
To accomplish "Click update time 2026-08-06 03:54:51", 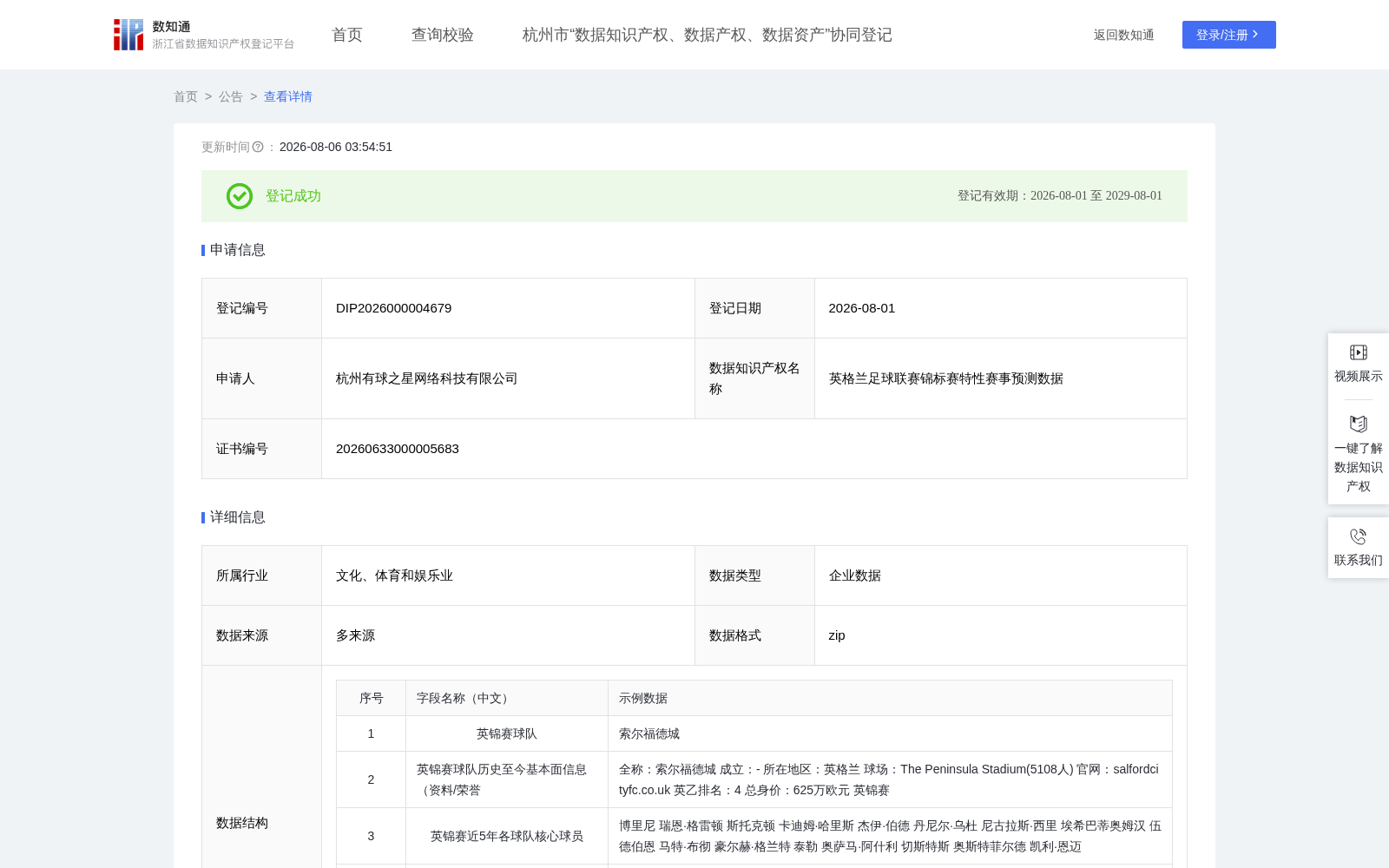I will (x=336, y=147).
